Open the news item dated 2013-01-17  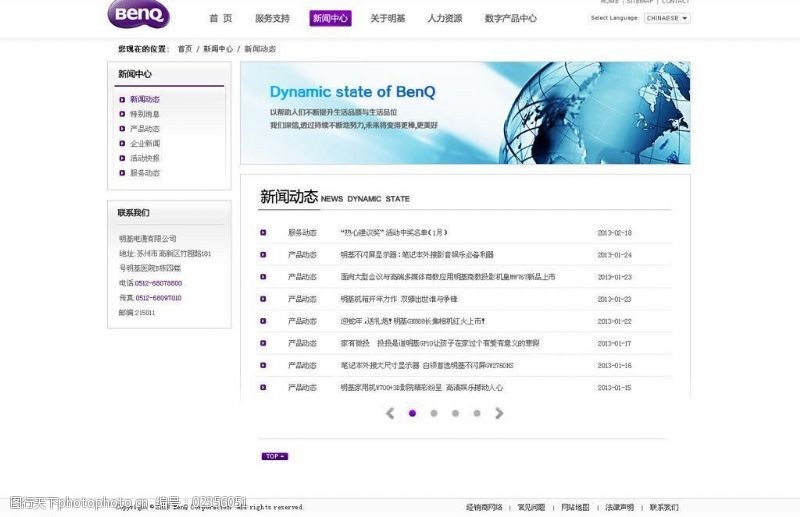[x=440, y=343]
